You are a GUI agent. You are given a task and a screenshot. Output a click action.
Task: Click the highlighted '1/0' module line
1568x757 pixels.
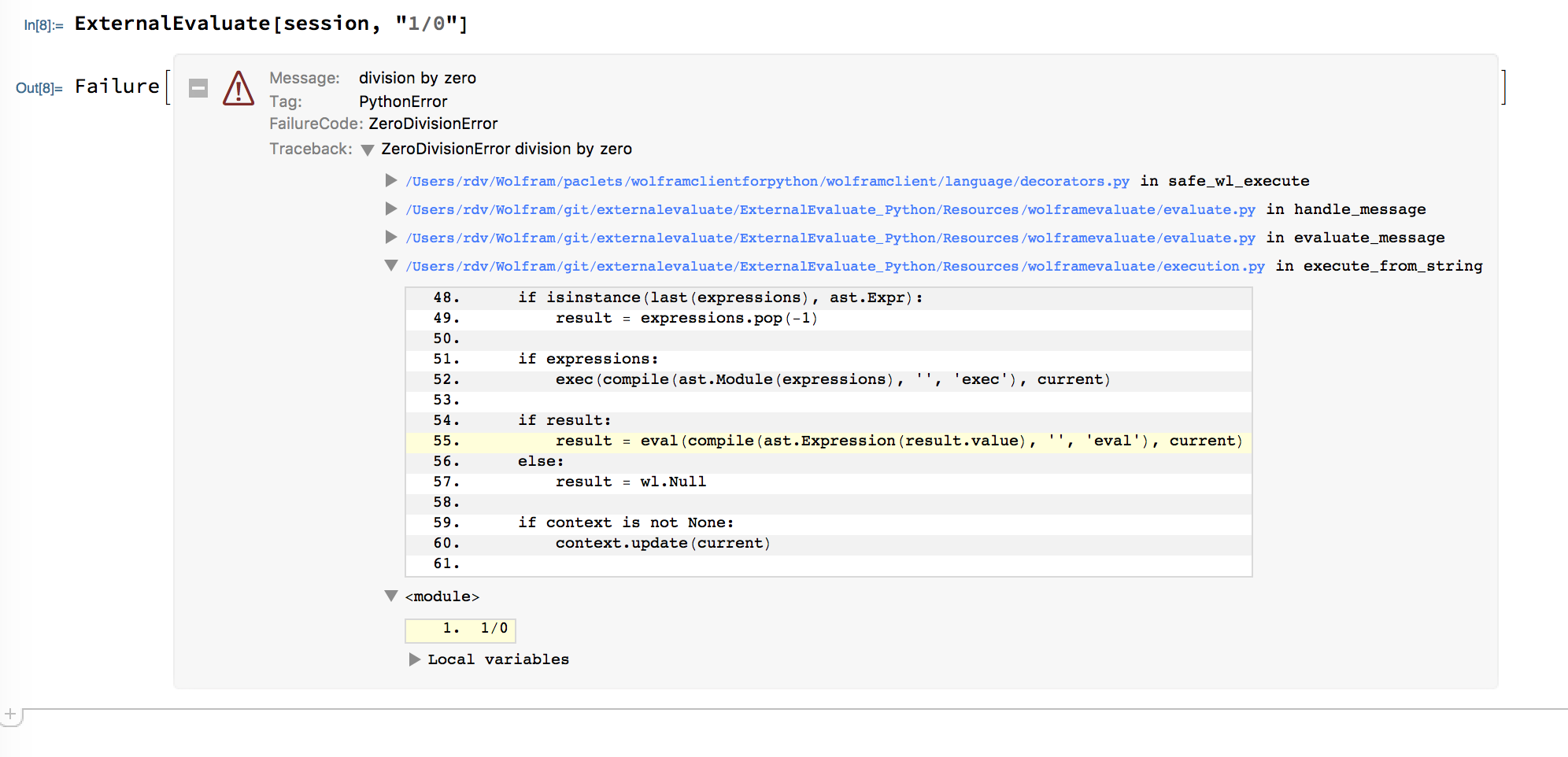click(x=460, y=629)
